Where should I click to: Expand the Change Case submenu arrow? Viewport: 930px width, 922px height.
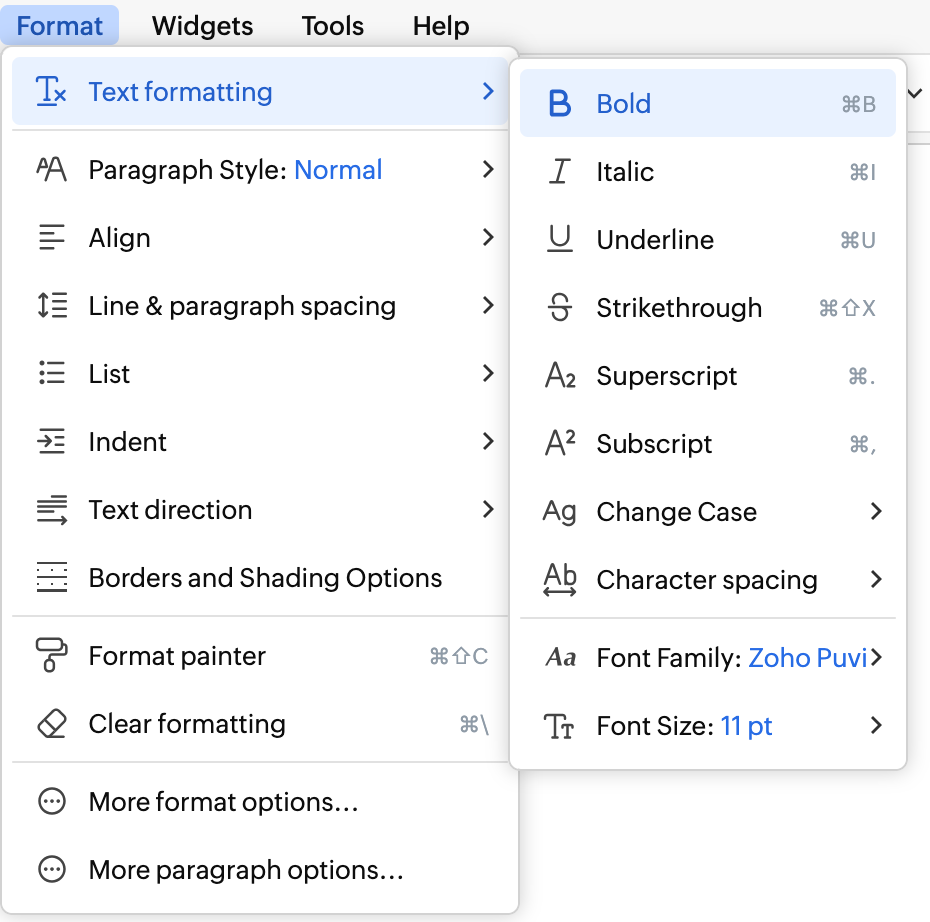tap(876, 512)
